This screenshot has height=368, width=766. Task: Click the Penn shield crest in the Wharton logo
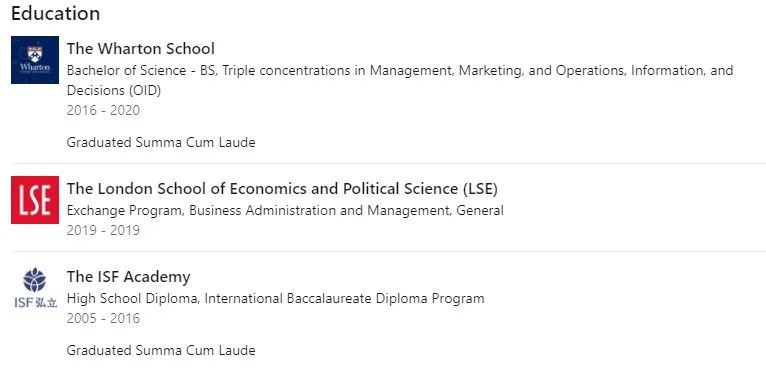[35, 53]
